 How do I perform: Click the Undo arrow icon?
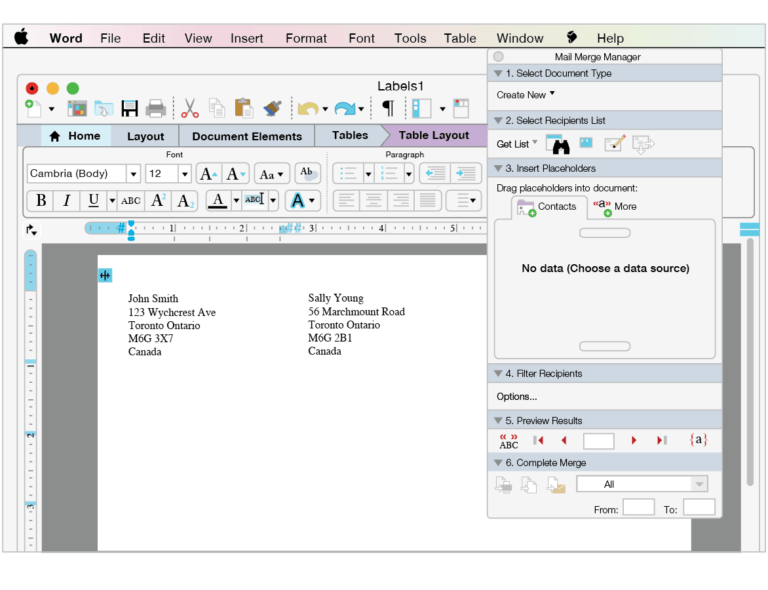point(308,108)
